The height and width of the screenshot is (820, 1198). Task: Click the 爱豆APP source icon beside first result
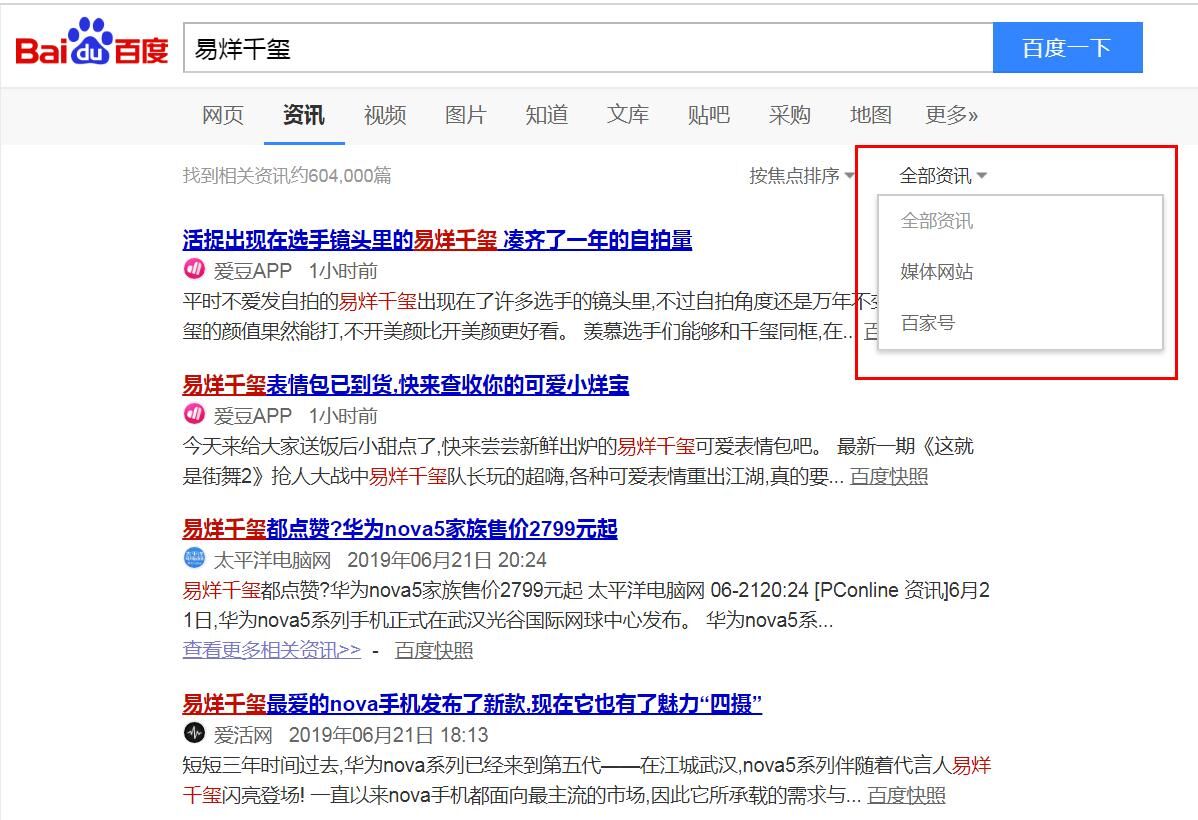pos(193,270)
